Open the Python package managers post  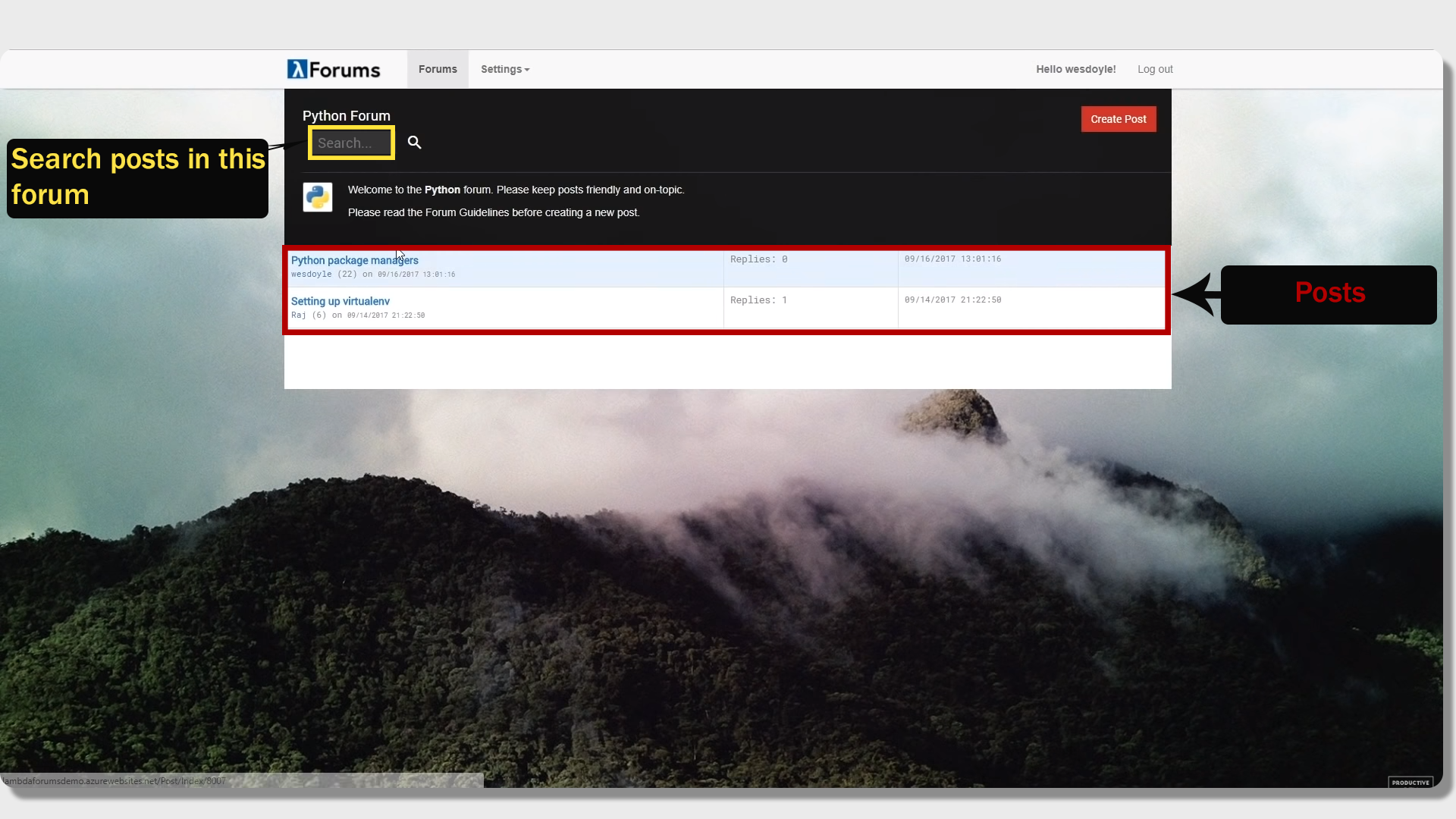coord(355,260)
